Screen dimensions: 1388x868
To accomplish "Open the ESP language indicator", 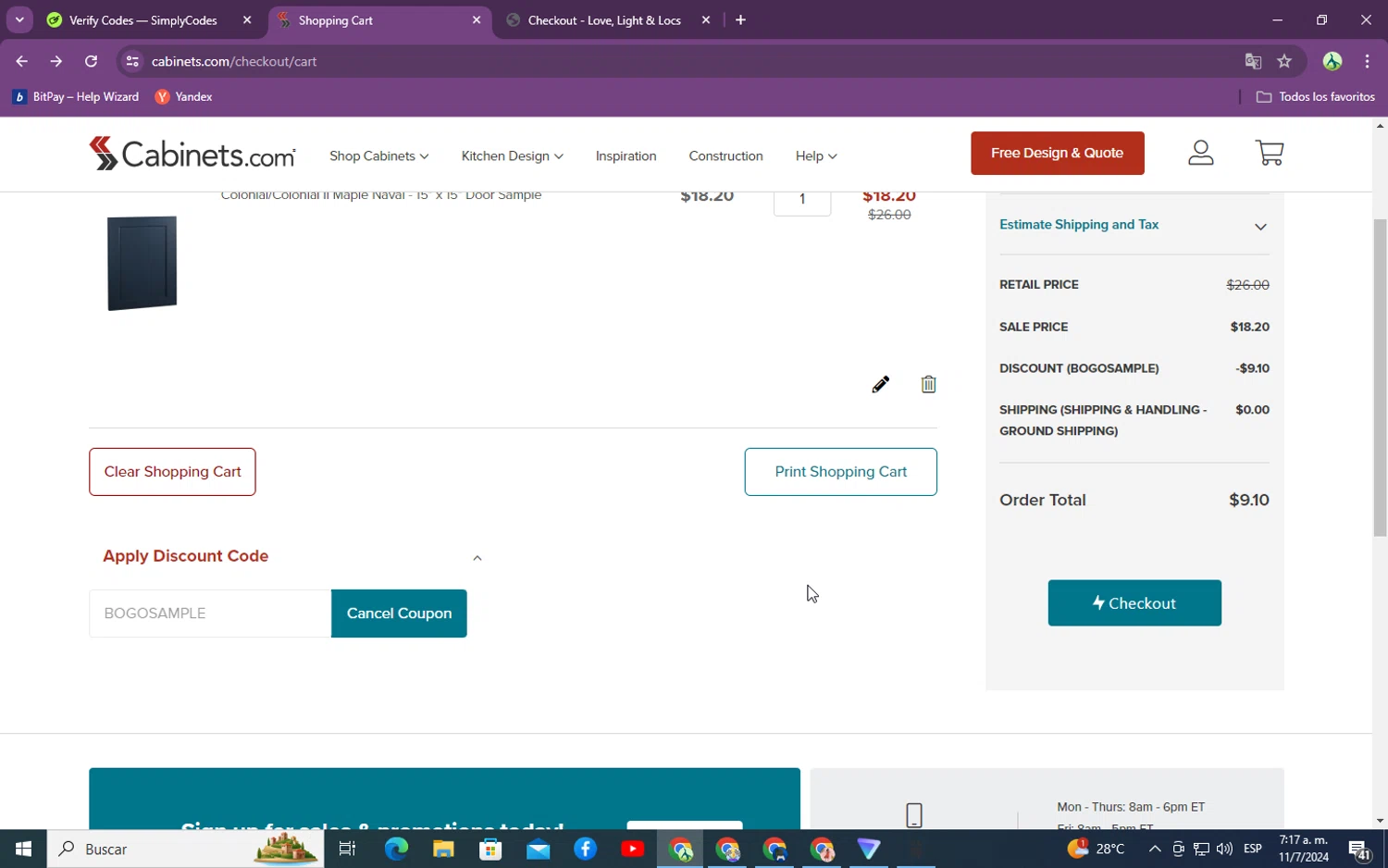I will click(1253, 849).
